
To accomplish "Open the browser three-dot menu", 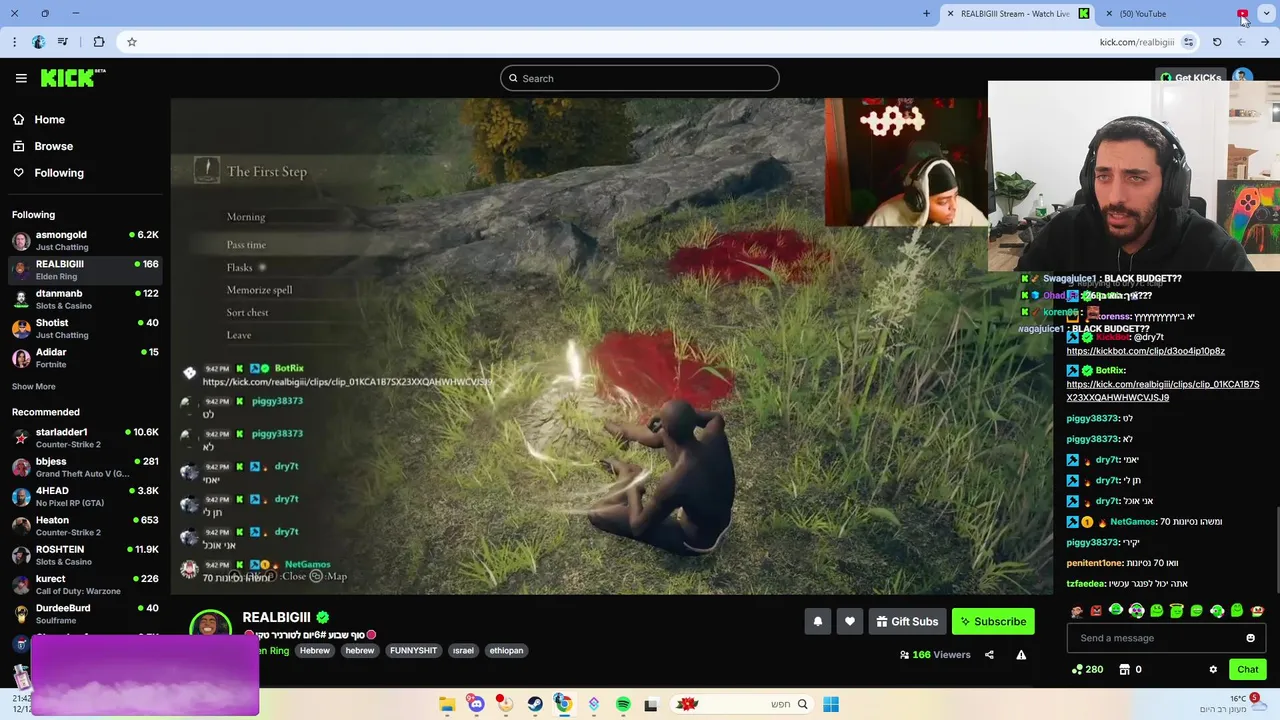I will [x=14, y=42].
